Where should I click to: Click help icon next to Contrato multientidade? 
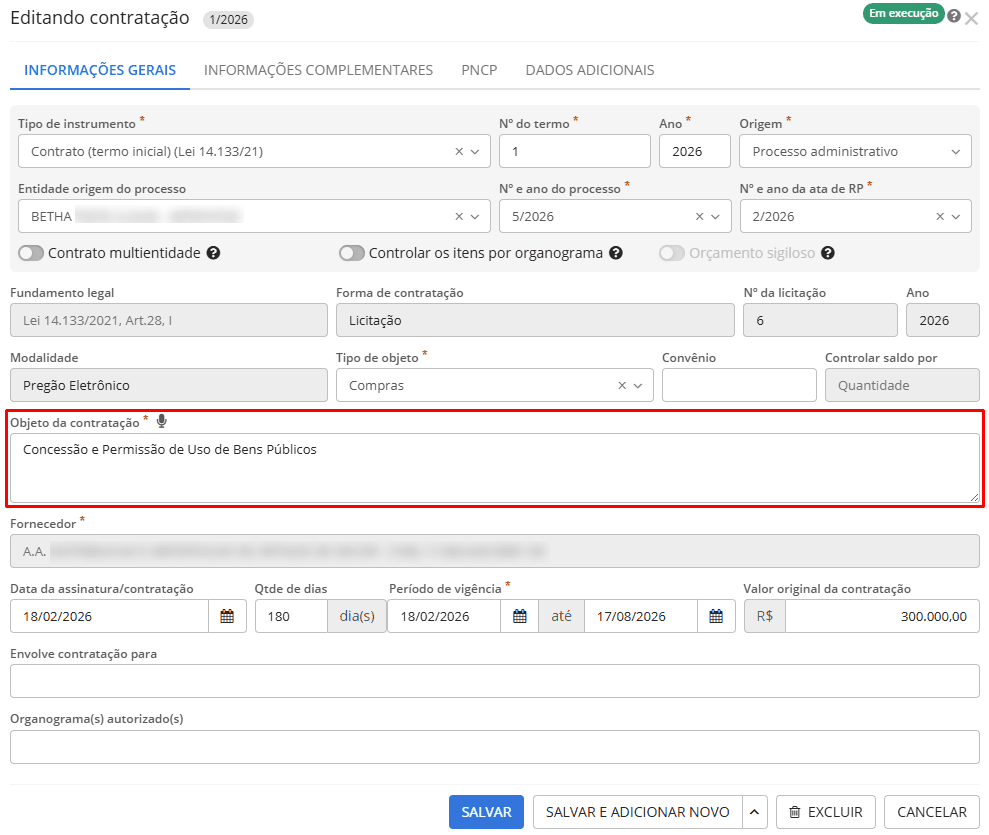tap(213, 254)
